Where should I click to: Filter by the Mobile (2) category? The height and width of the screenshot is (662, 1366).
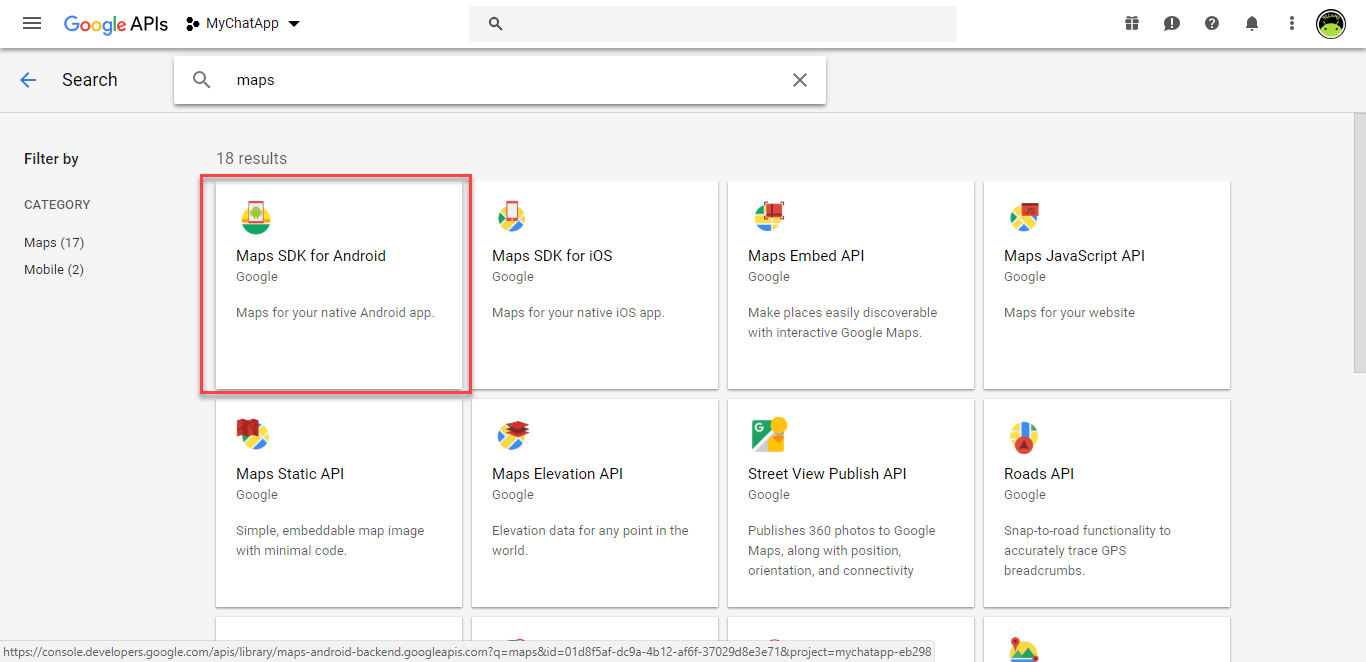tap(54, 269)
